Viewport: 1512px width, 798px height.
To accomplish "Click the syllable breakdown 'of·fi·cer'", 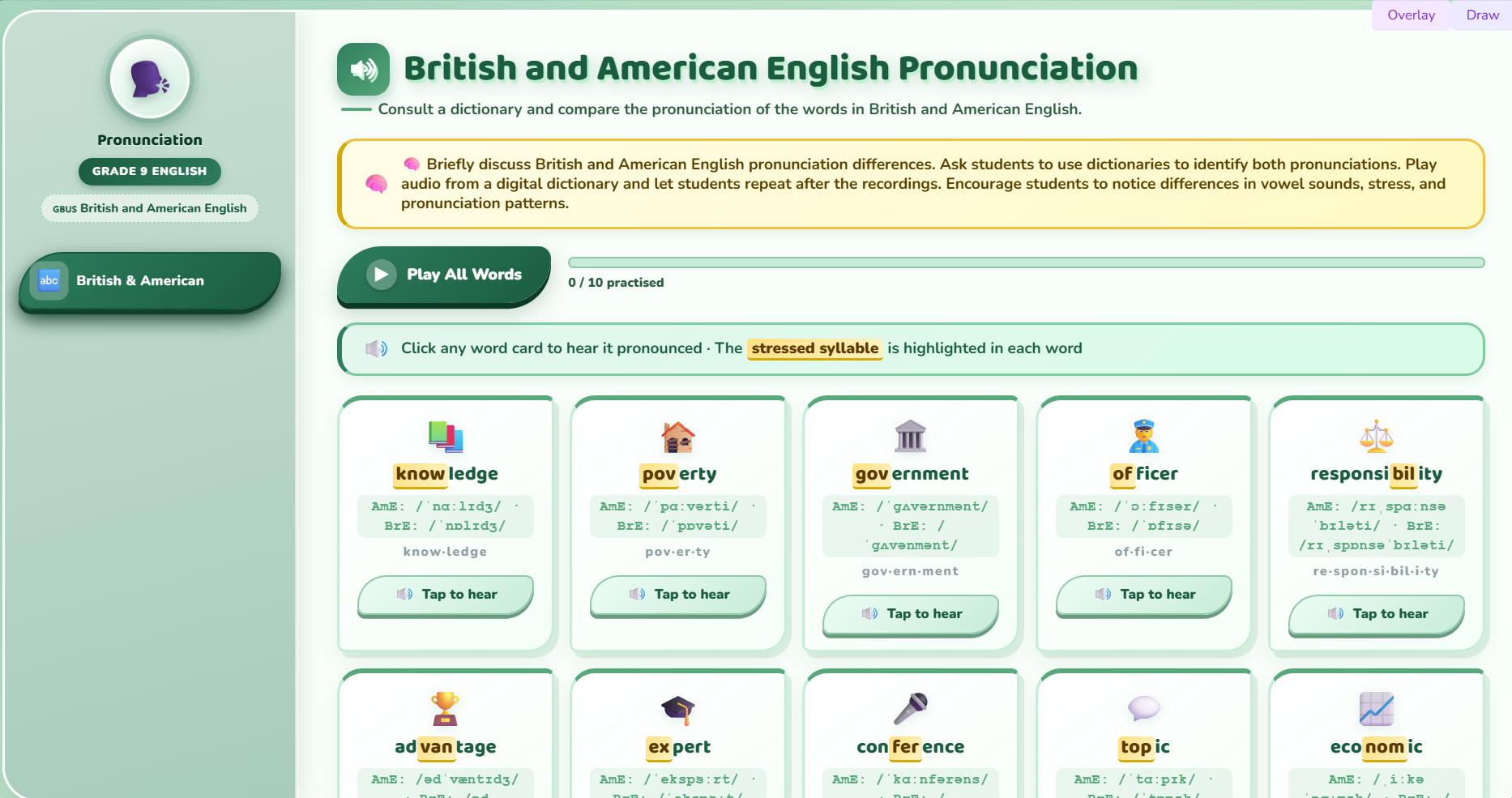I will 1144,552.
